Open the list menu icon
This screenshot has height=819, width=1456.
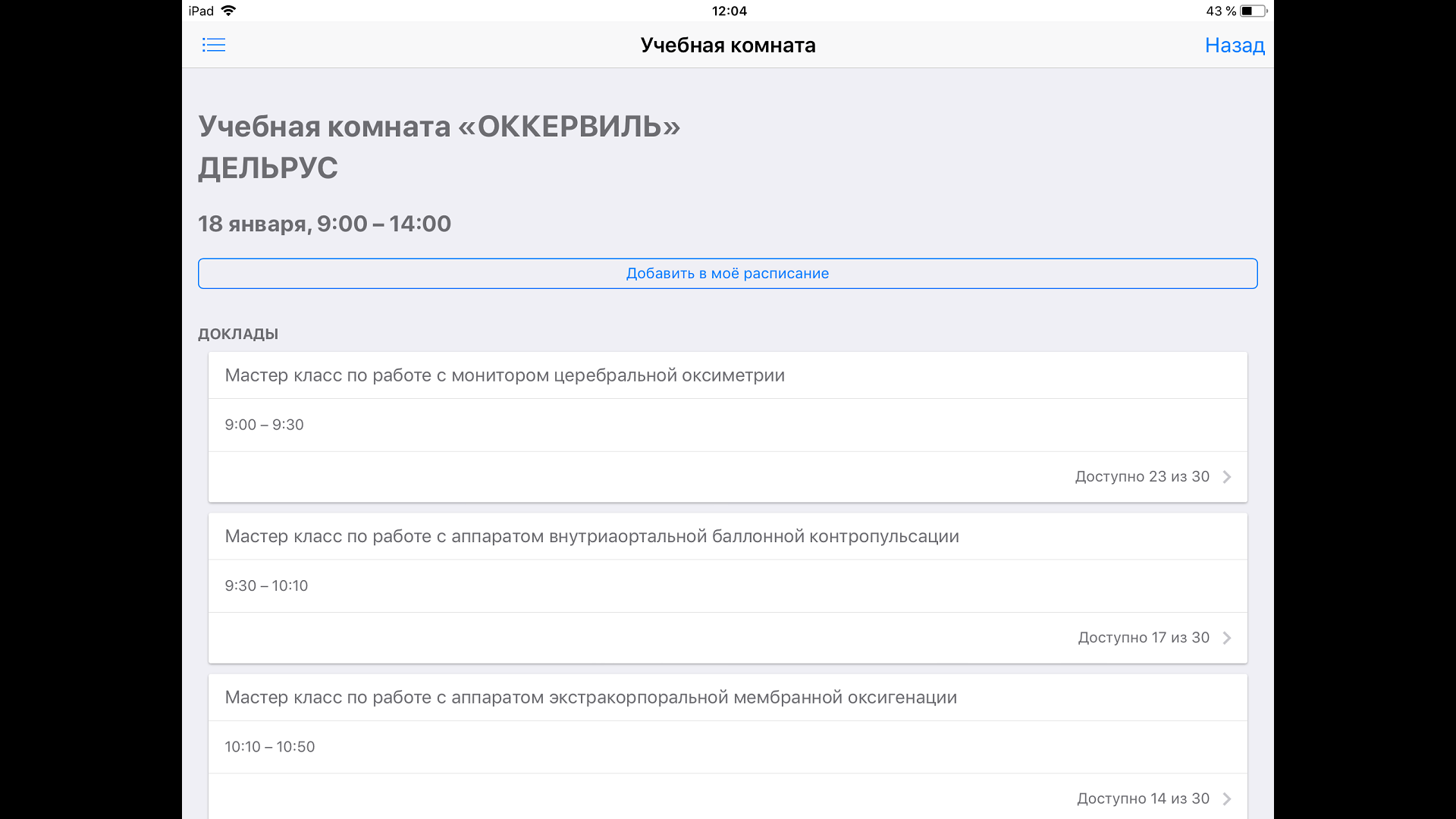tap(214, 45)
